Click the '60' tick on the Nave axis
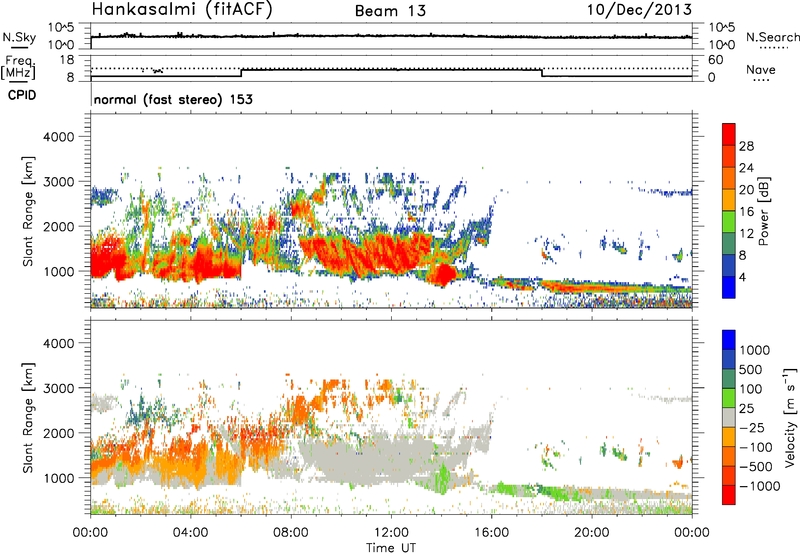 (x=715, y=60)
